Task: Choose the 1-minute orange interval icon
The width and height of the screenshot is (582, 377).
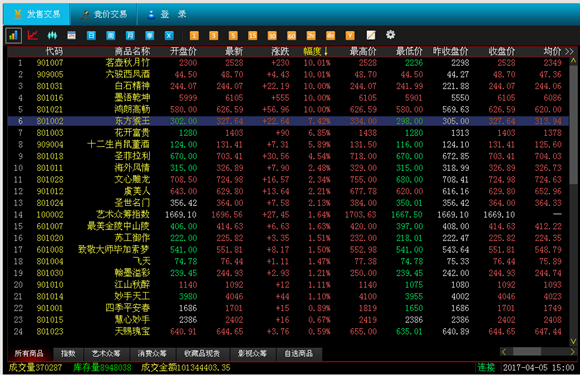Action: 194,36
